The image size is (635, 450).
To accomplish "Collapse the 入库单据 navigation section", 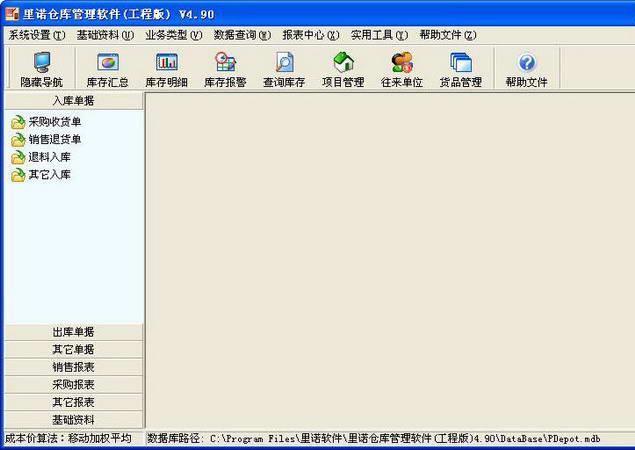I will tap(74, 100).
